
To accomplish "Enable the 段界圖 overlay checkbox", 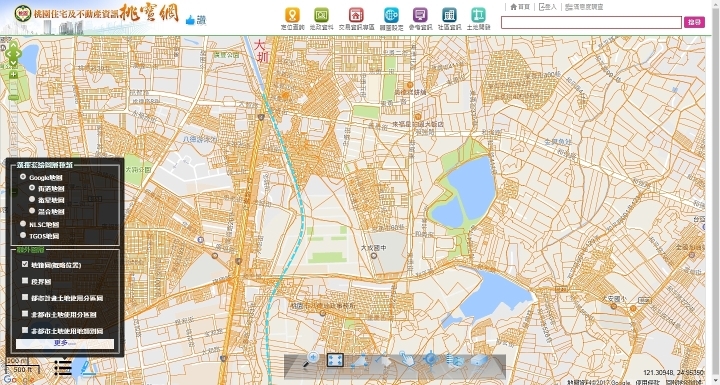I will pos(25,281).
